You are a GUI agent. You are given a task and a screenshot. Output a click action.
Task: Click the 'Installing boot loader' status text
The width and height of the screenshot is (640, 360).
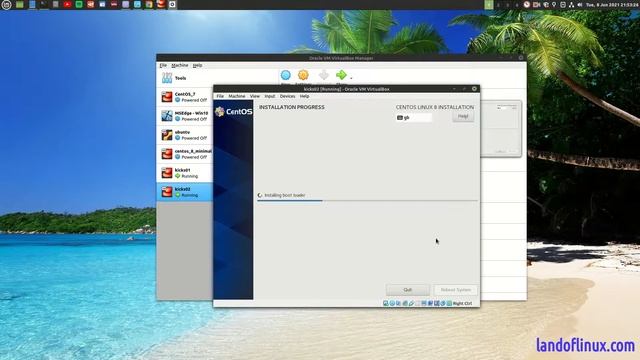[284, 196]
